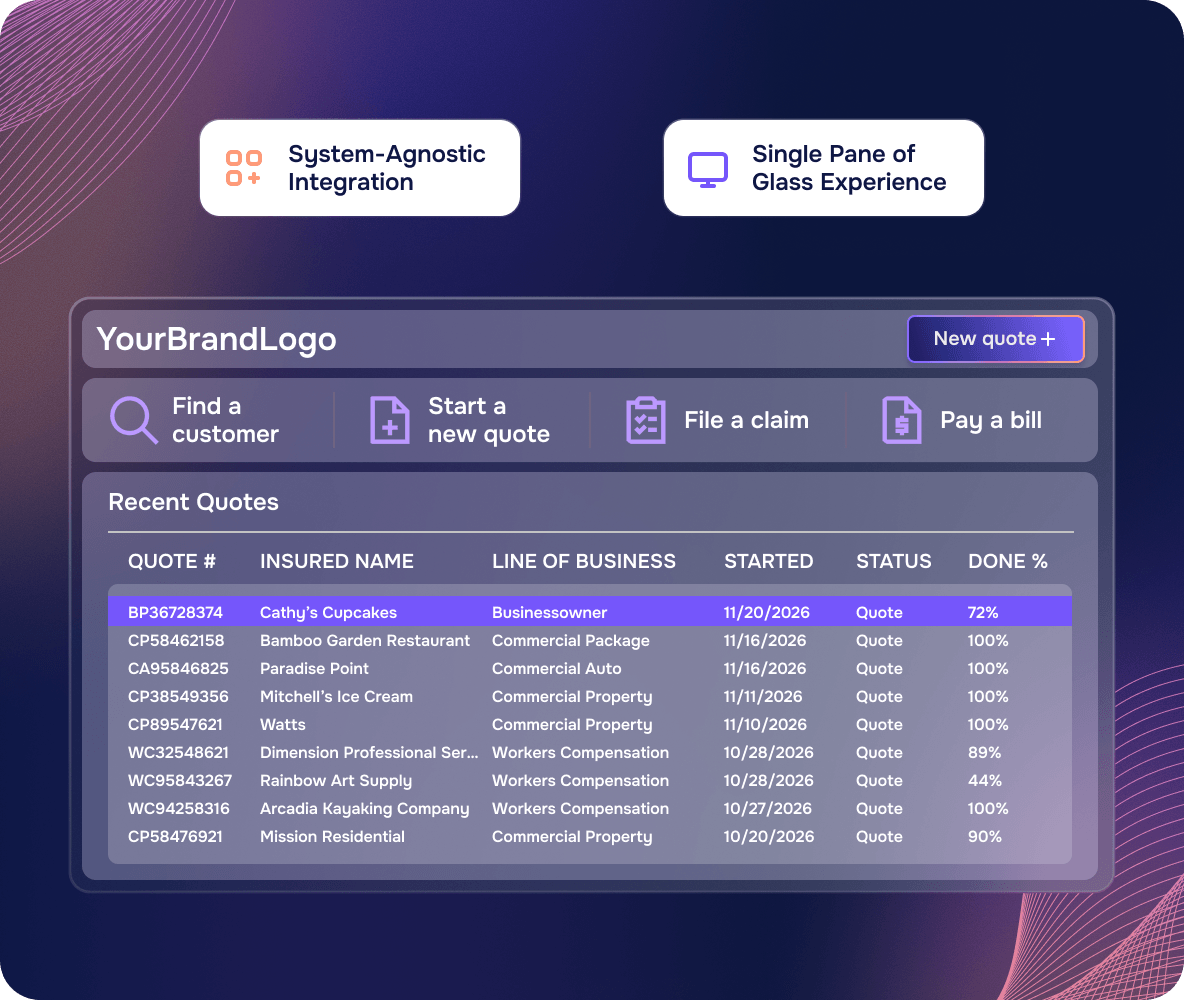Select the Paradise Point Commercial Auto quote

point(590,668)
